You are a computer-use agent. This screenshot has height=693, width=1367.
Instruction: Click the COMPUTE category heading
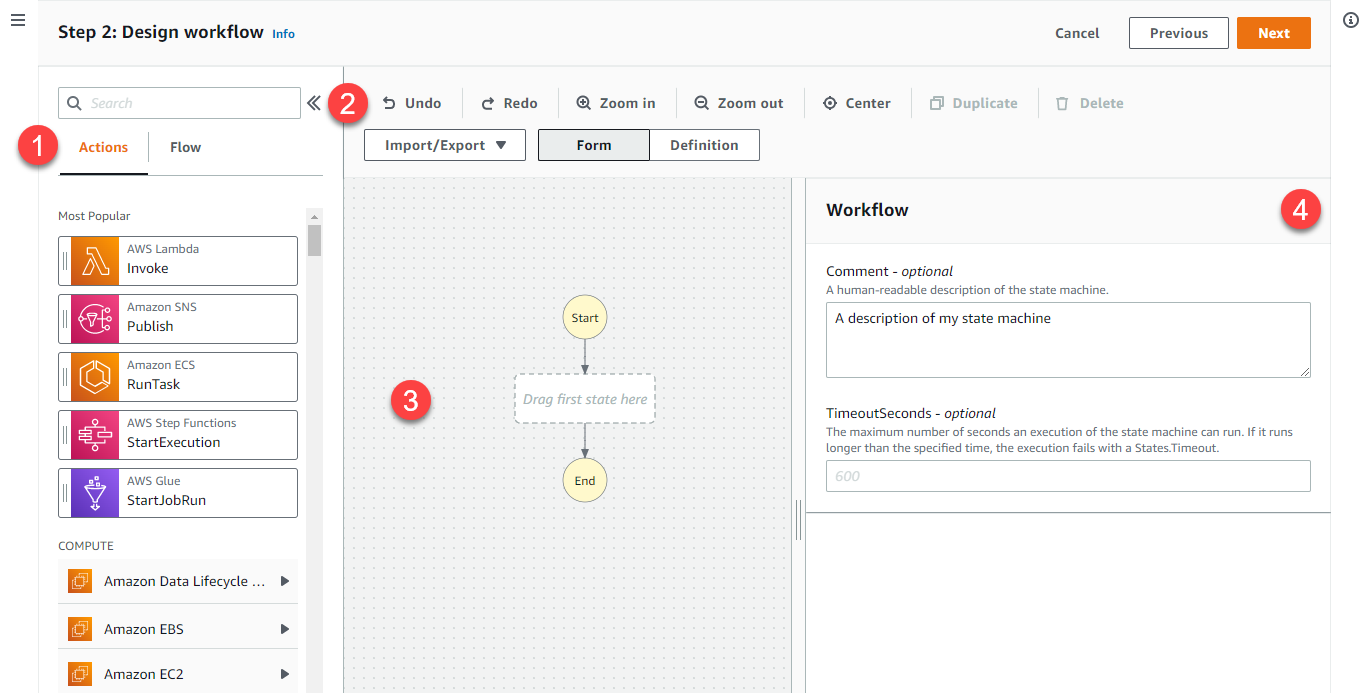[86, 546]
